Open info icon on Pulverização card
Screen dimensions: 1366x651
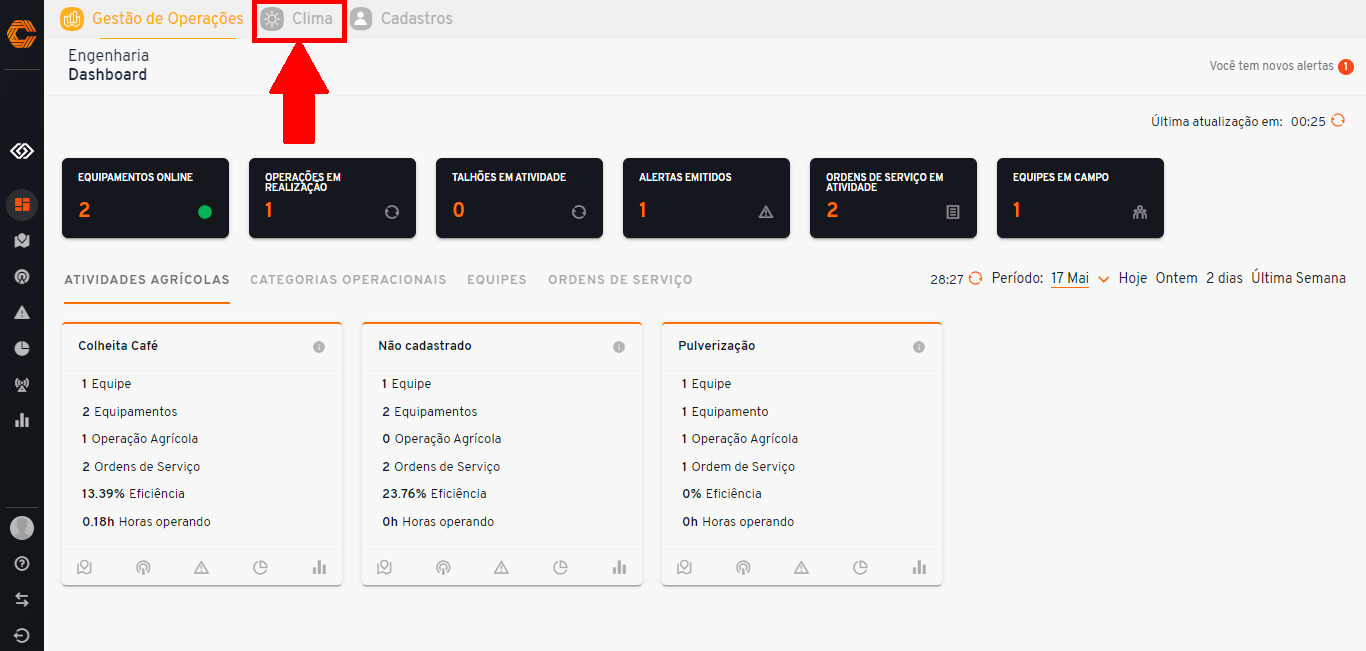coord(919,347)
